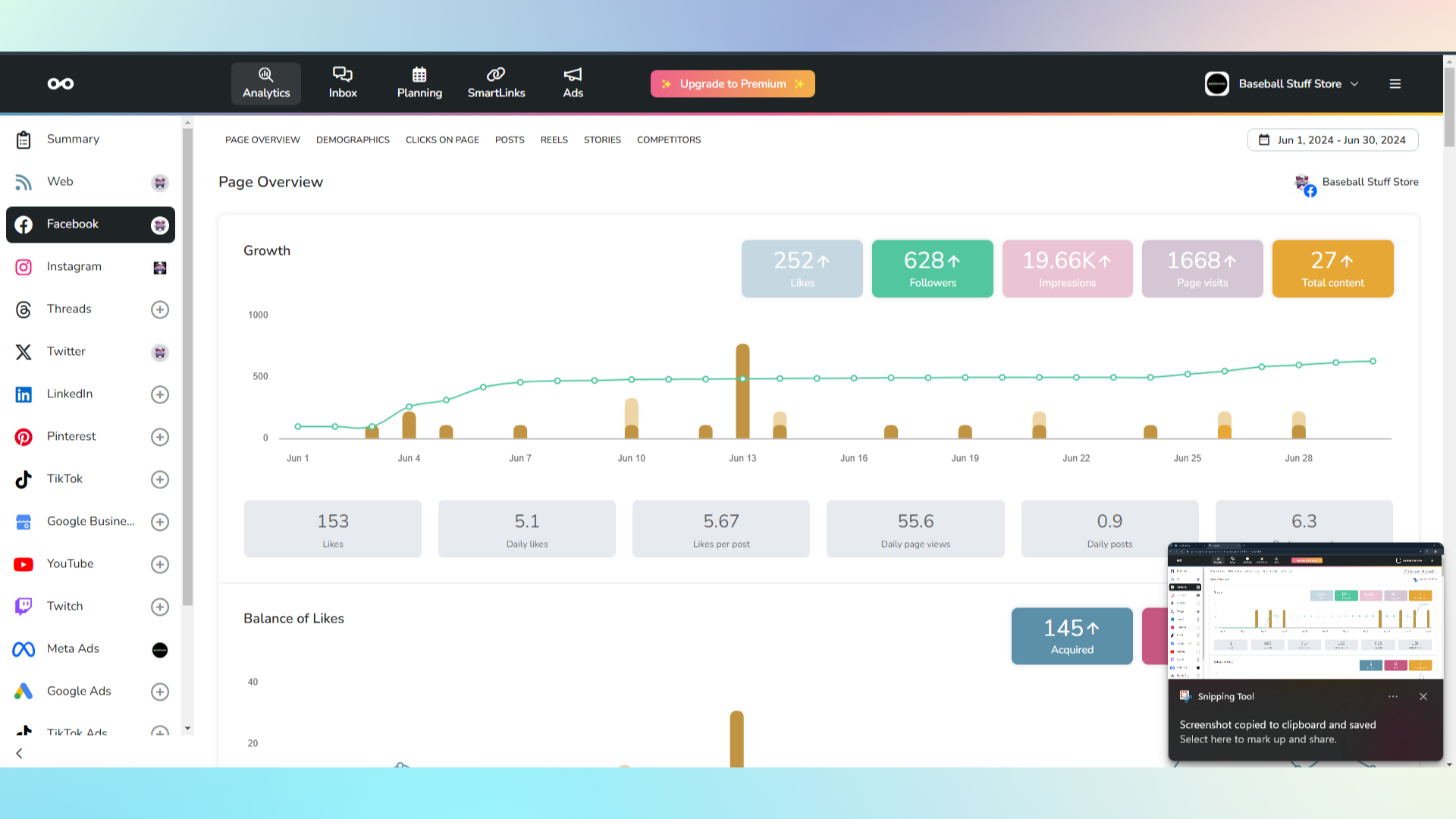Connect Threads with its plus icon
Image resolution: width=1456 pixels, height=819 pixels.
click(x=160, y=309)
